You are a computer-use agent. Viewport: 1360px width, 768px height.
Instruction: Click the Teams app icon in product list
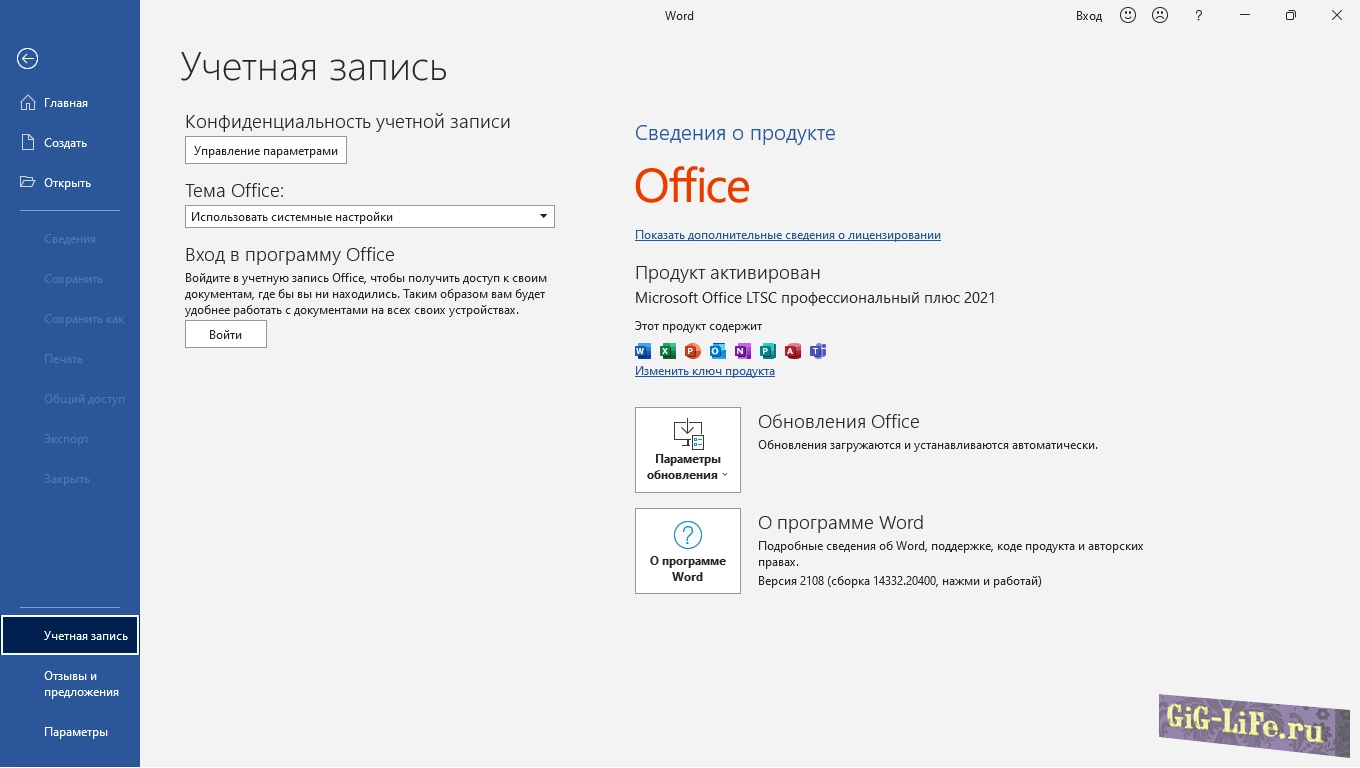tap(818, 351)
